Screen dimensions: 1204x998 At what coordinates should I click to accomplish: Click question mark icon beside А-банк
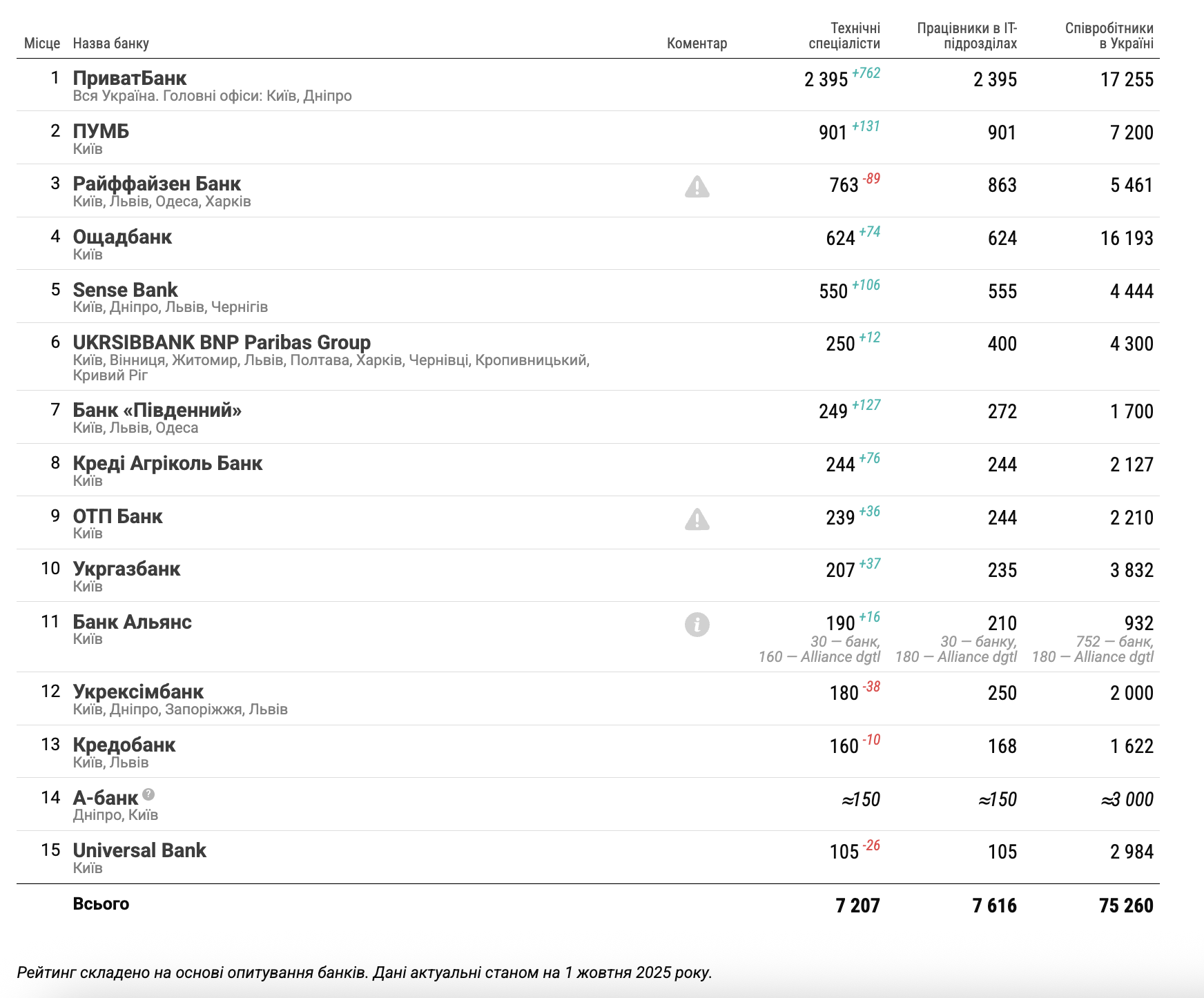tap(148, 794)
